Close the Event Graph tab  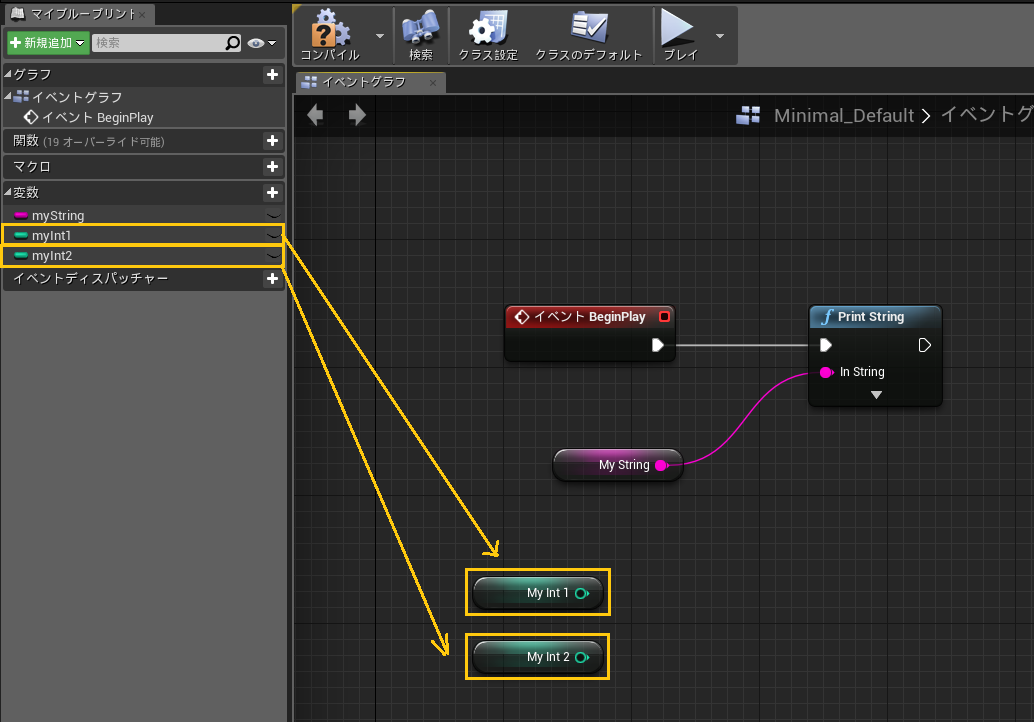point(433,82)
